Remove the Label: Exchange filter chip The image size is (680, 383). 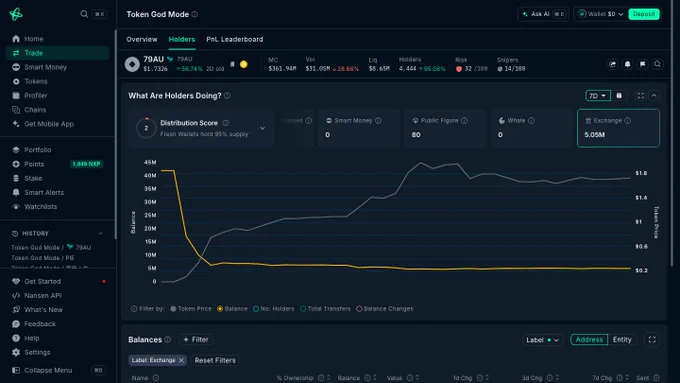coord(181,360)
